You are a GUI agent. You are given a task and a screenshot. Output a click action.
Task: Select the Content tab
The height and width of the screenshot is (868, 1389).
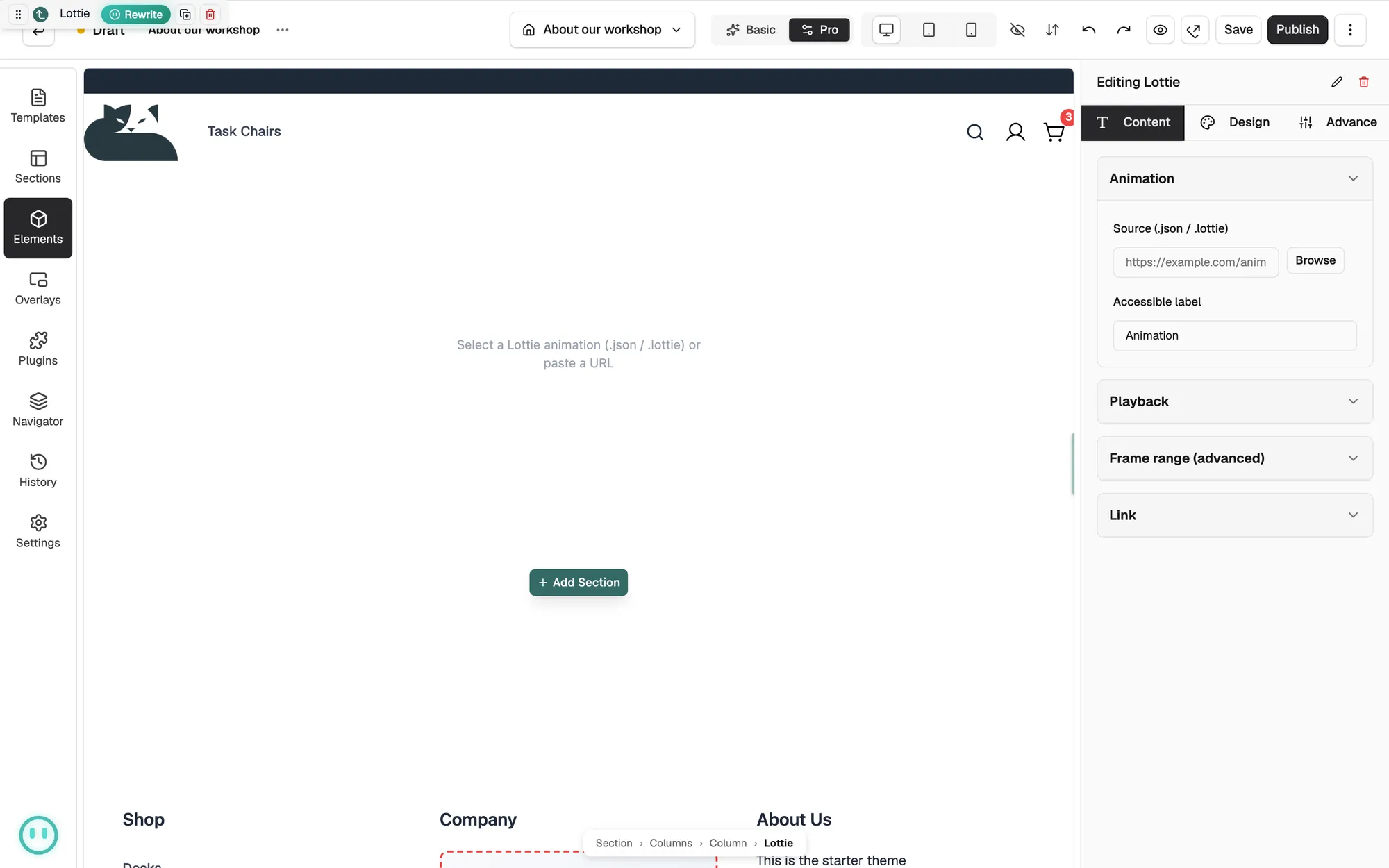click(1133, 122)
